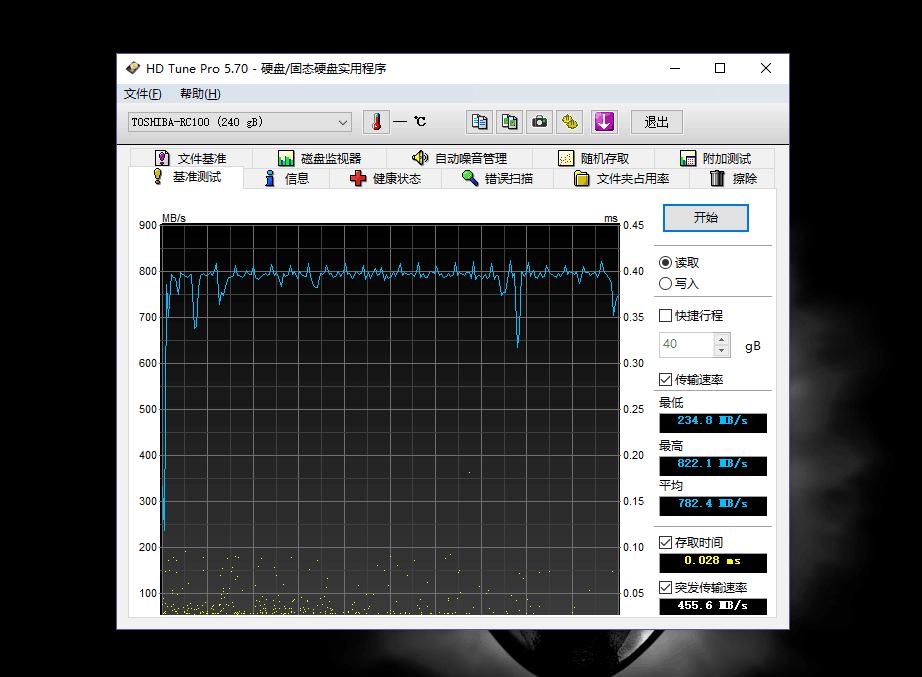Click the camera screenshot icon

tap(539, 121)
